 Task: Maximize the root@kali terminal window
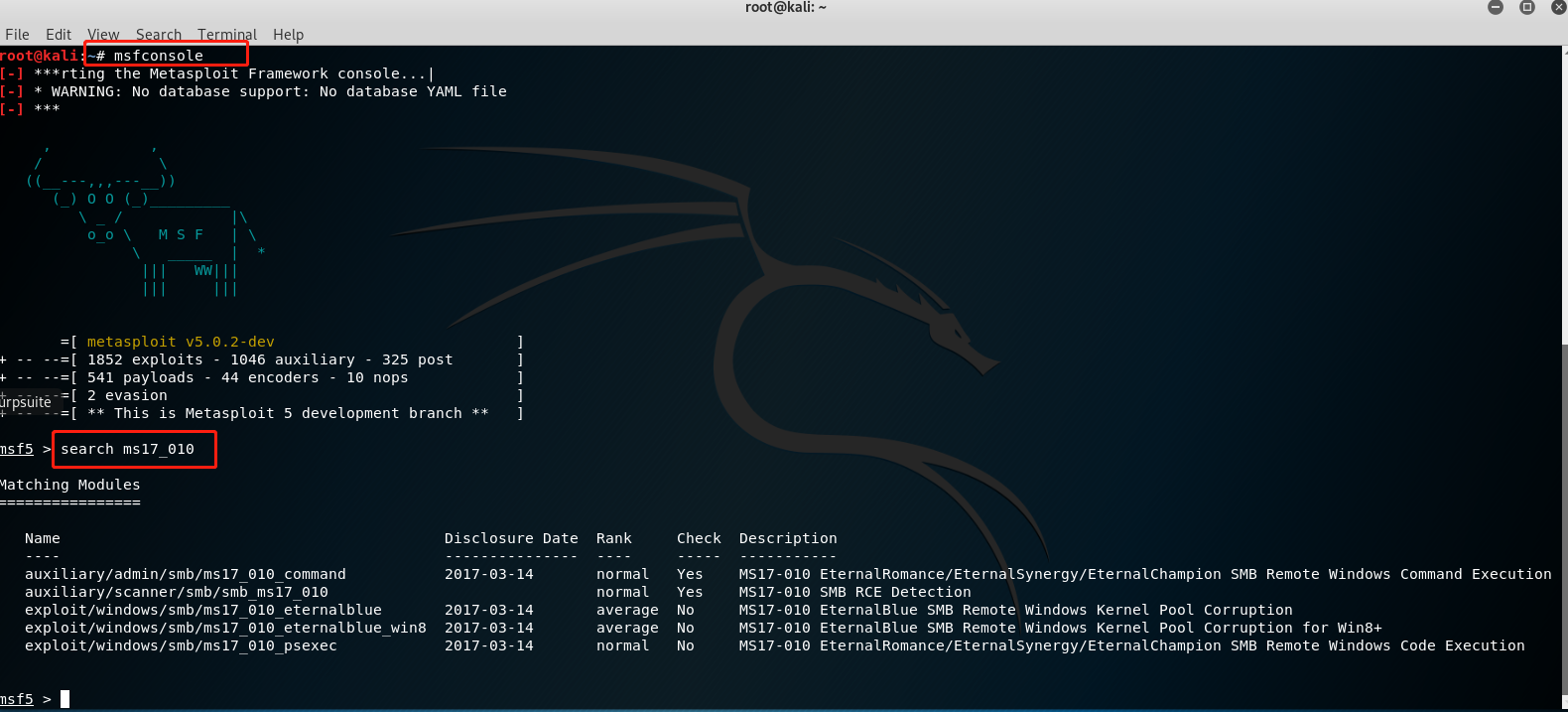[x=1527, y=7]
